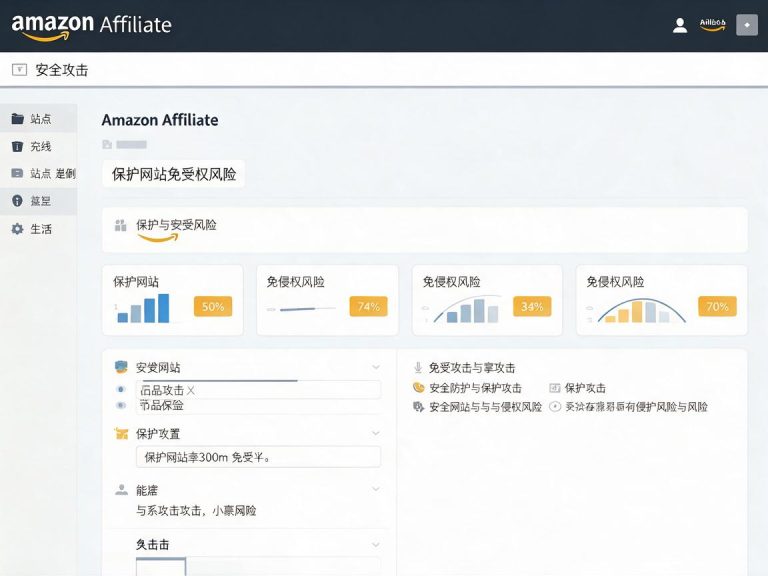Expand the bottom 击击 section chevron
The width and height of the screenshot is (768, 576).
pos(376,544)
